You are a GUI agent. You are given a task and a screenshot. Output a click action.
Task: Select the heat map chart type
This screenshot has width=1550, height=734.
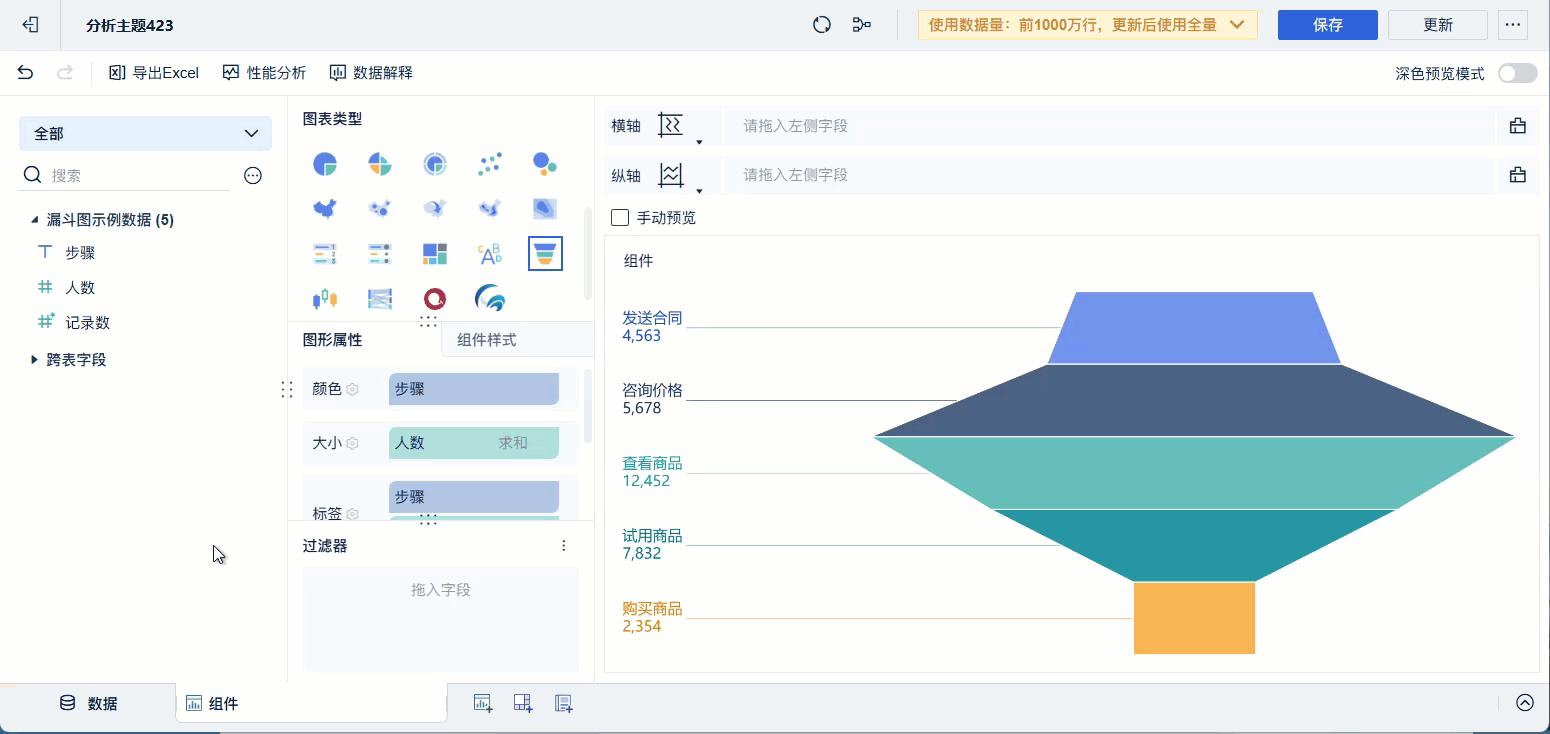click(490, 209)
